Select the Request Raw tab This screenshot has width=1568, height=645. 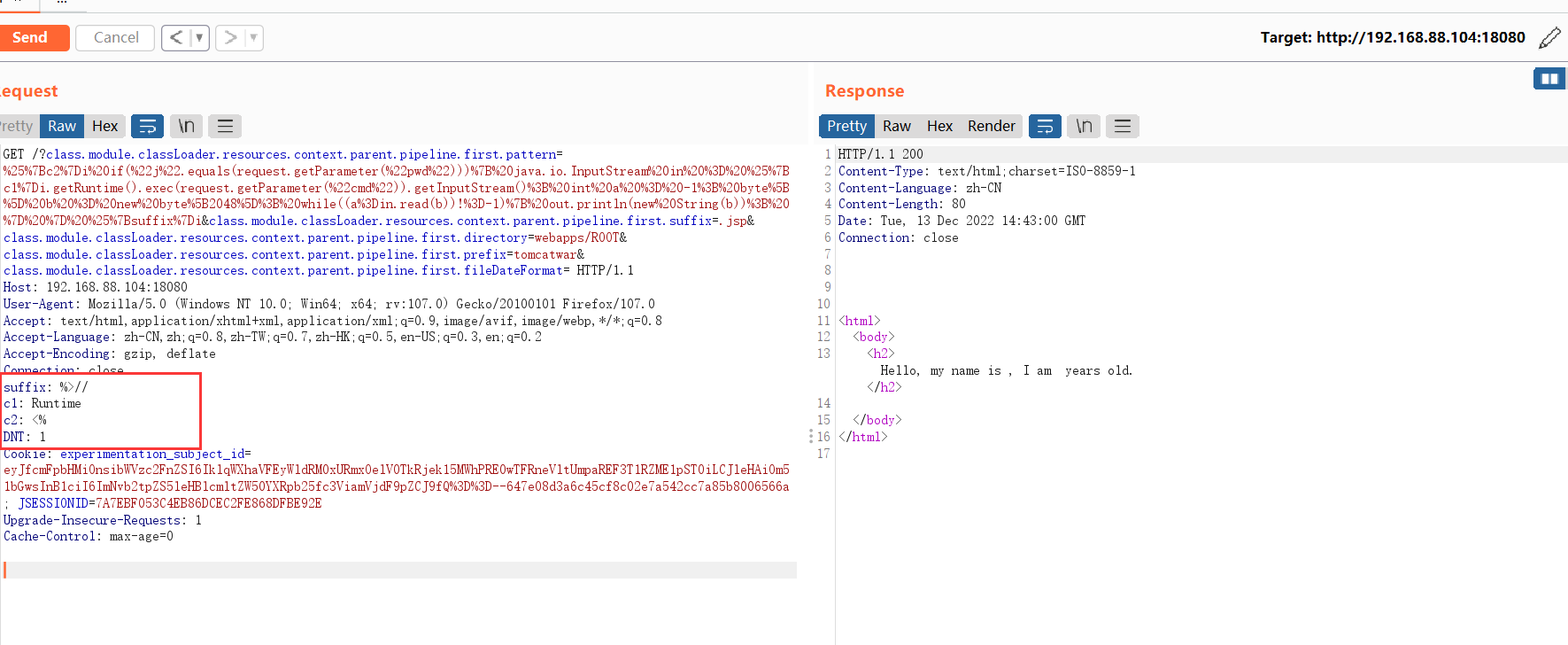62,126
